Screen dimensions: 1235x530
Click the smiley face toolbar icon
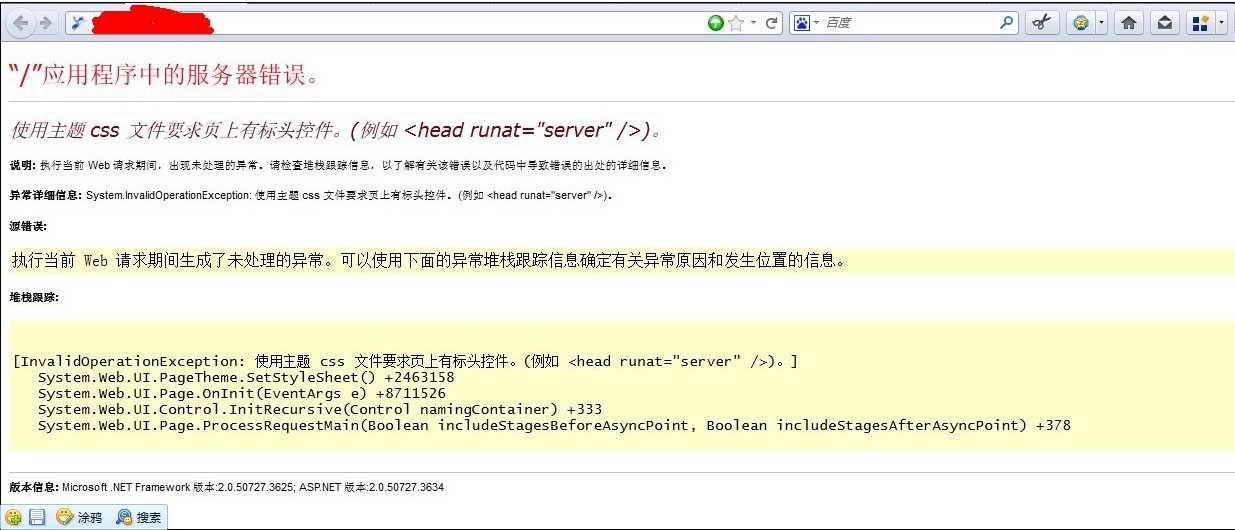(x=1080, y=23)
